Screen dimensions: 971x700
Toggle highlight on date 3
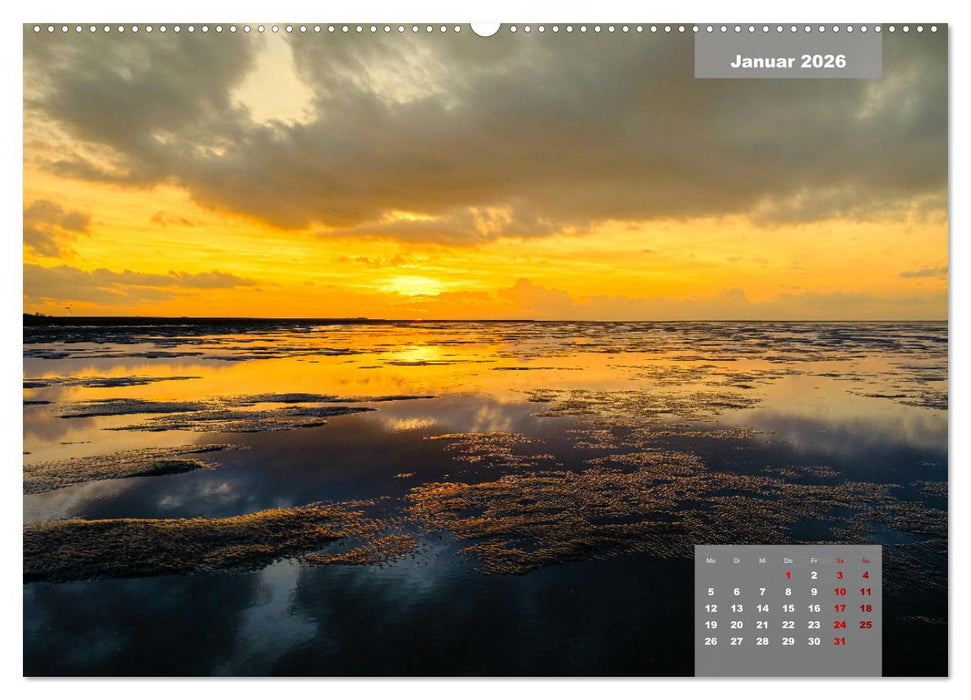point(840,575)
